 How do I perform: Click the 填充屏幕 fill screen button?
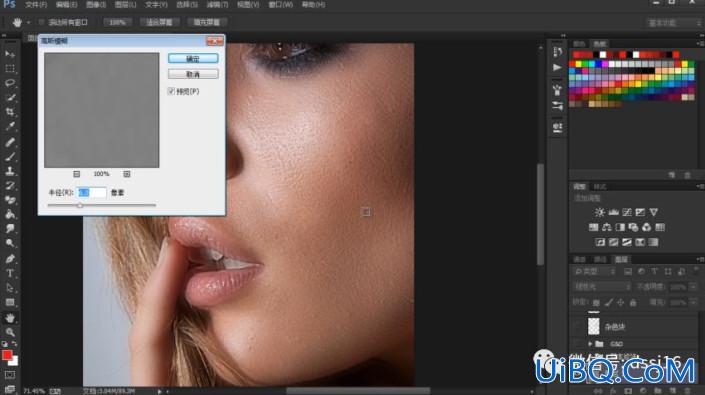207,22
